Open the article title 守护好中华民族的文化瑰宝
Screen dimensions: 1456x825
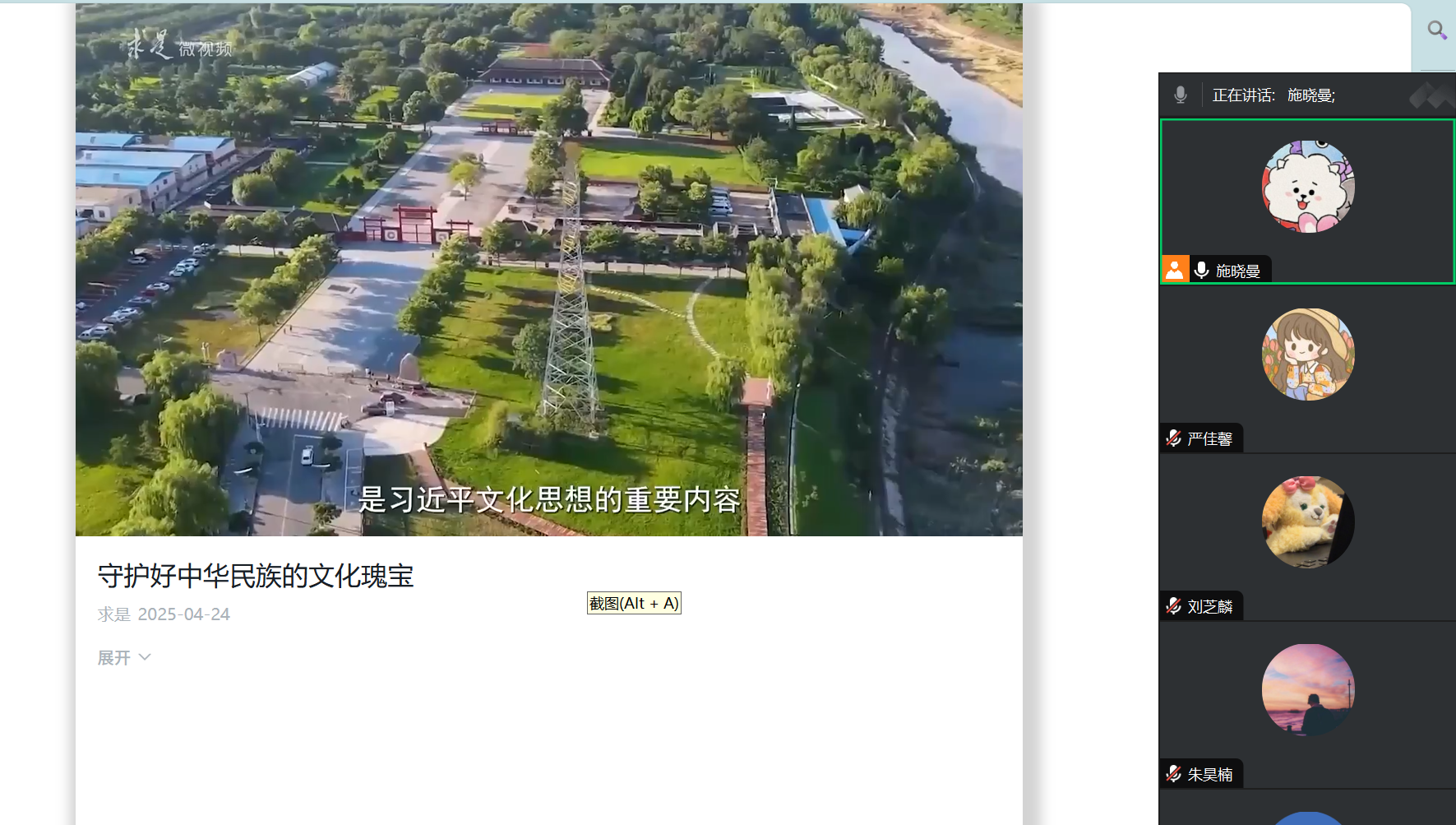(x=255, y=576)
